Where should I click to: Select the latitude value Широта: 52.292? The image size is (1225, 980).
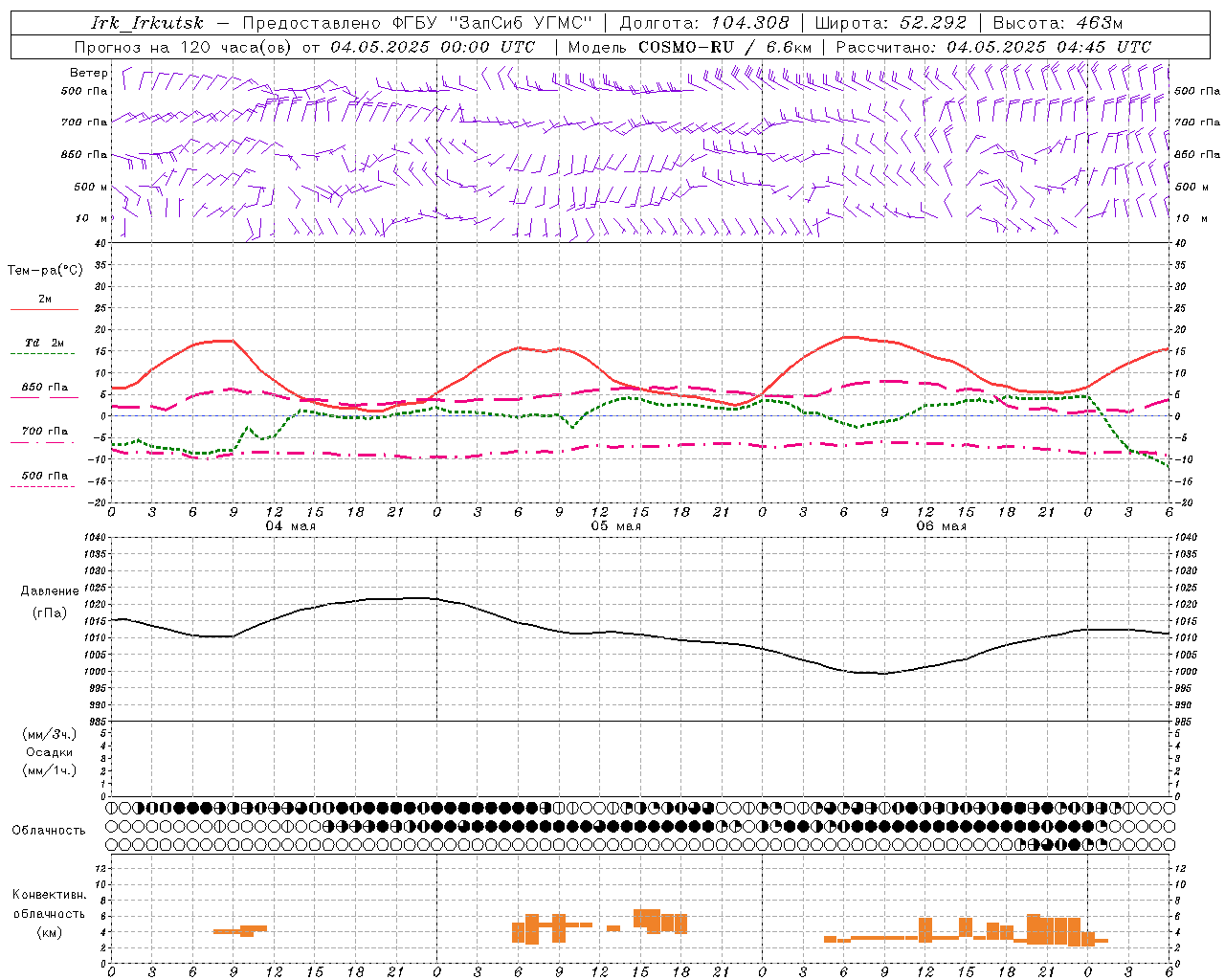pyautogui.click(x=891, y=23)
